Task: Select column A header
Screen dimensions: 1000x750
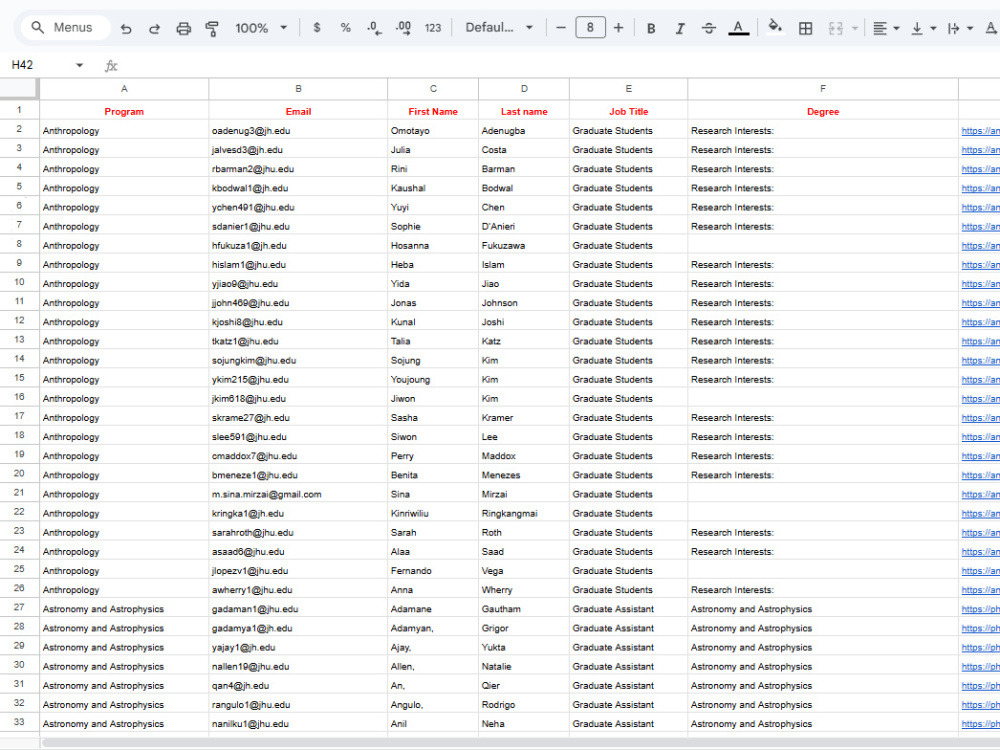Action: click(124, 89)
